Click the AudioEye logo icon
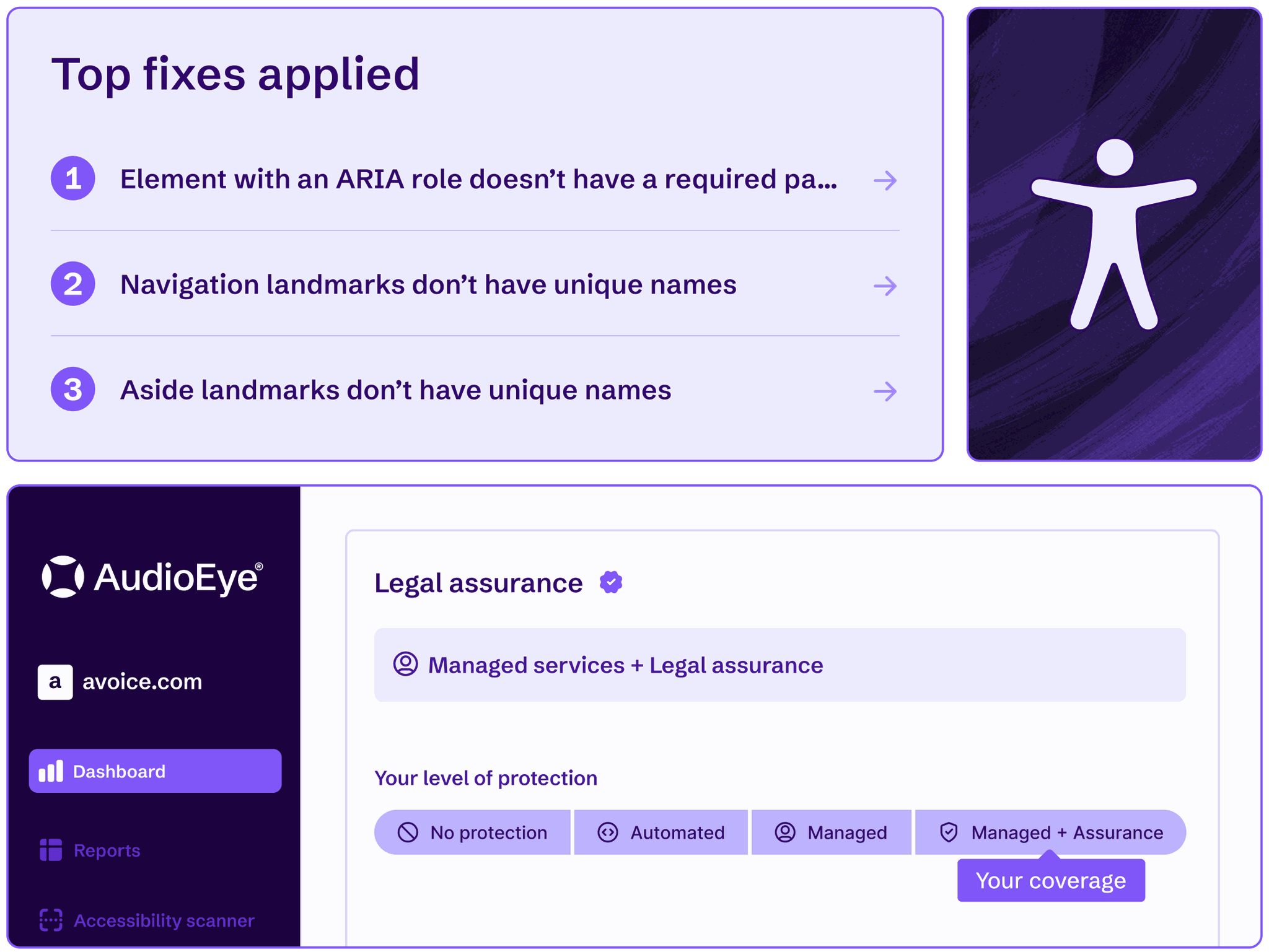The image size is (1269, 952). pyautogui.click(x=64, y=577)
